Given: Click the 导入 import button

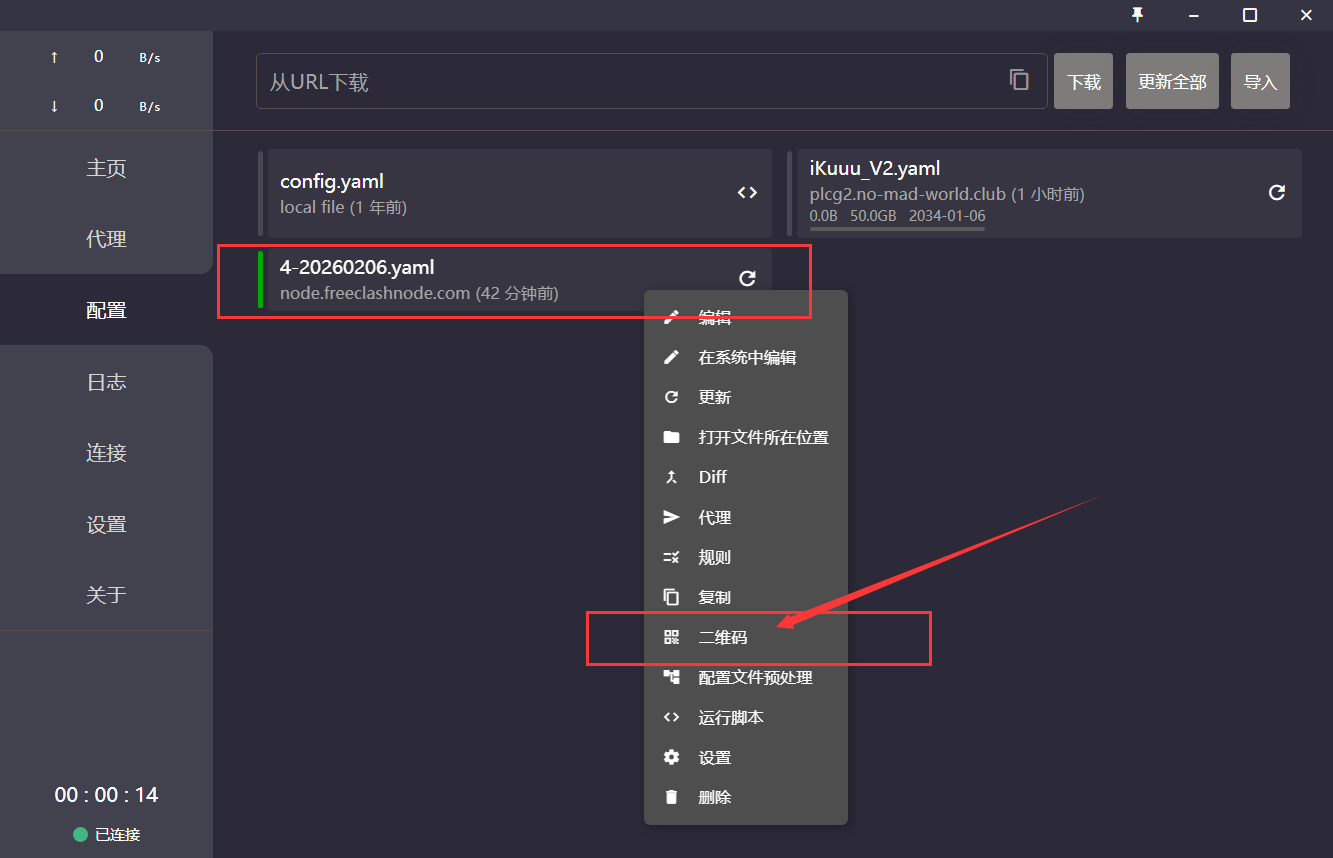Looking at the screenshot, I should point(1260,81).
